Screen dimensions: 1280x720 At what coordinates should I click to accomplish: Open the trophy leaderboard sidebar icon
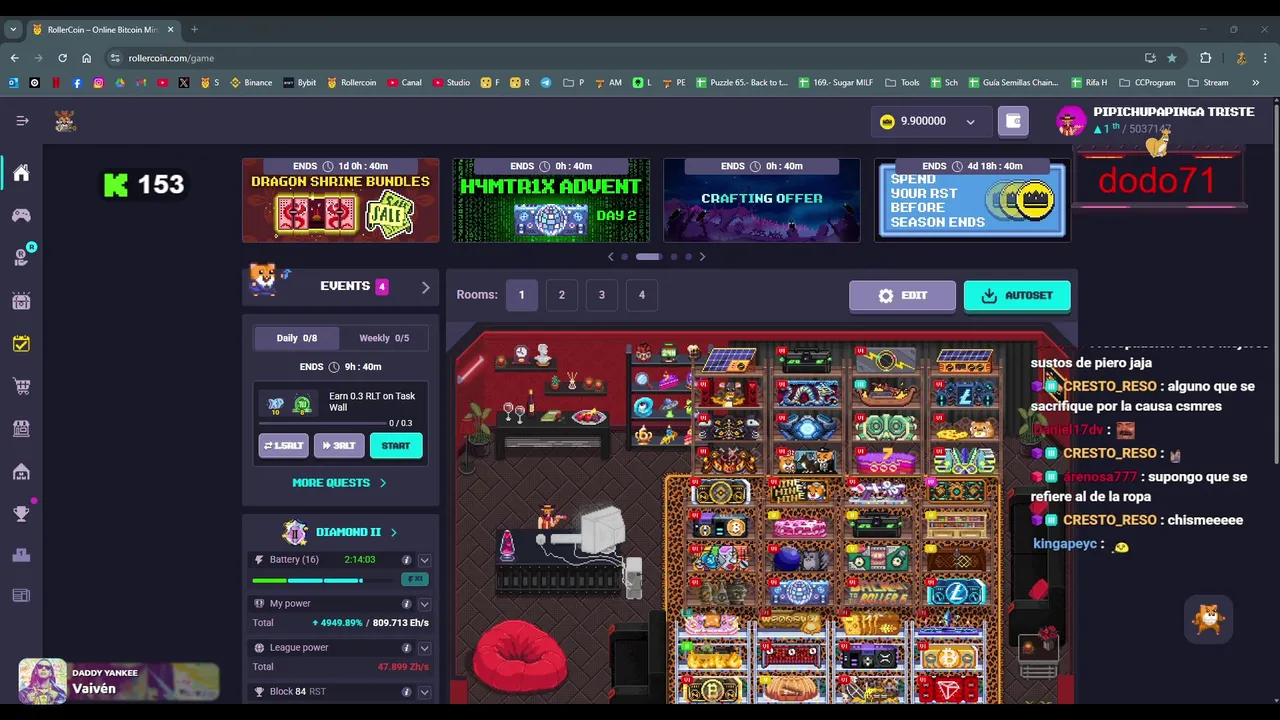click(21, 513)
